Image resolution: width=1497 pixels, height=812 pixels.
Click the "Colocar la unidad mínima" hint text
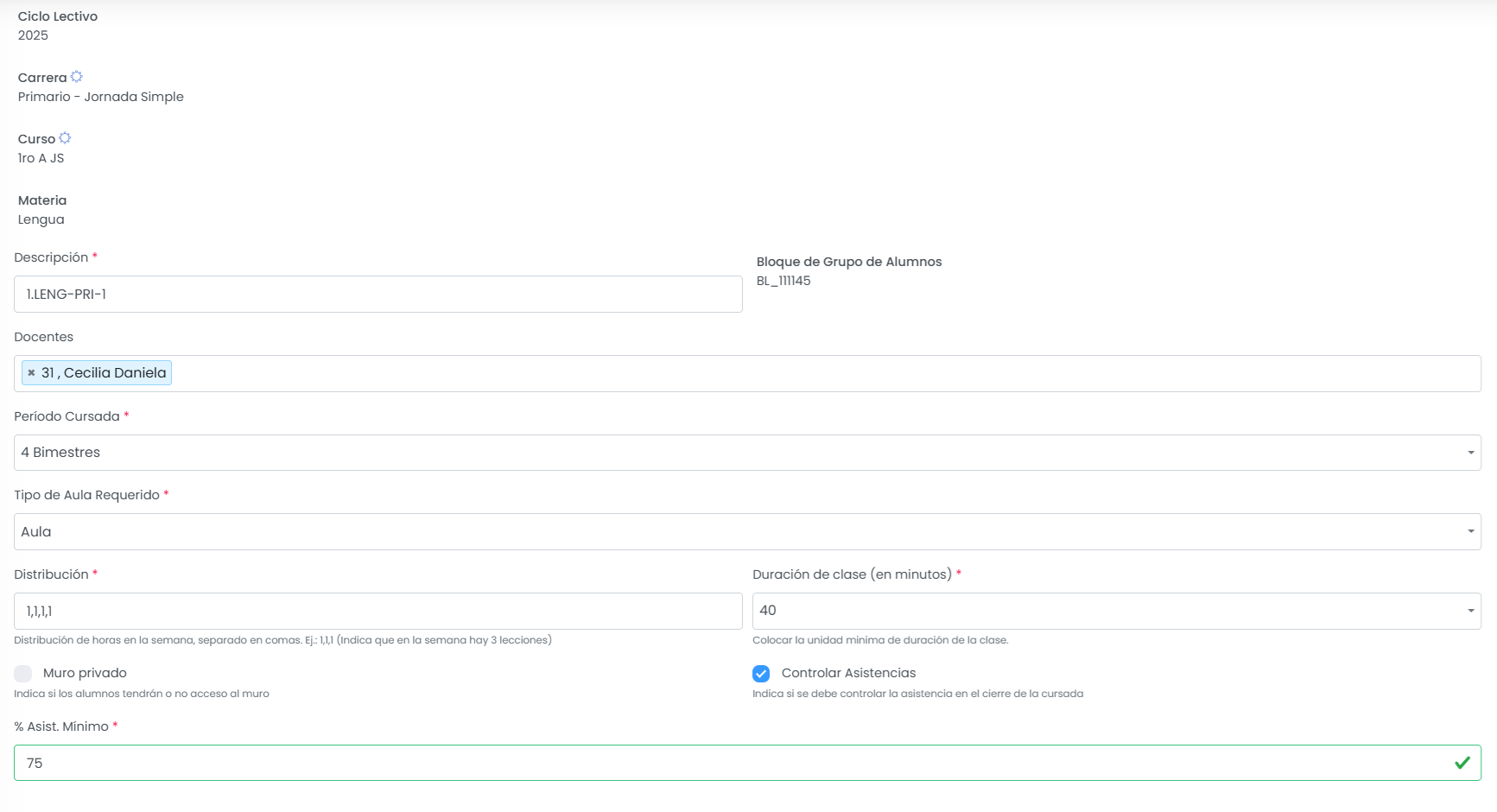click(x=880, y=640)
